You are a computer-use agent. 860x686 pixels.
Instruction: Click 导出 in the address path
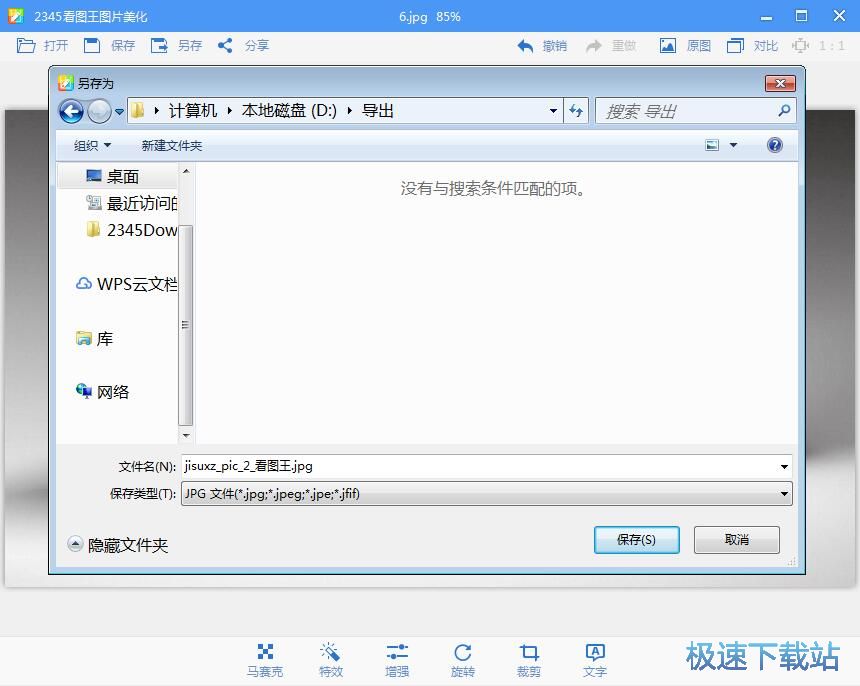tap(377, 111)
